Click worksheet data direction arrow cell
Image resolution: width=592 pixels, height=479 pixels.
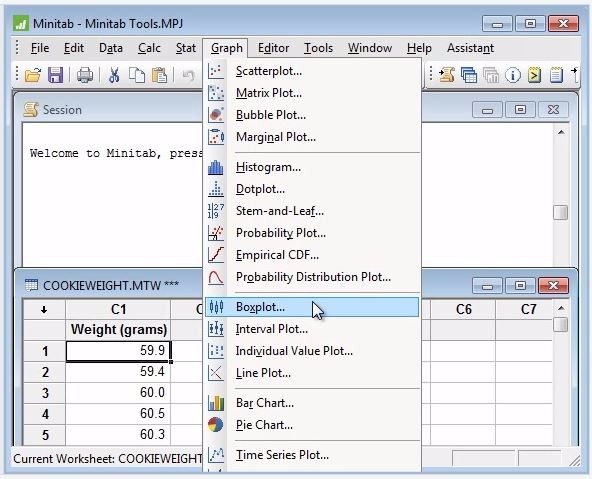(x=44, y=310)
